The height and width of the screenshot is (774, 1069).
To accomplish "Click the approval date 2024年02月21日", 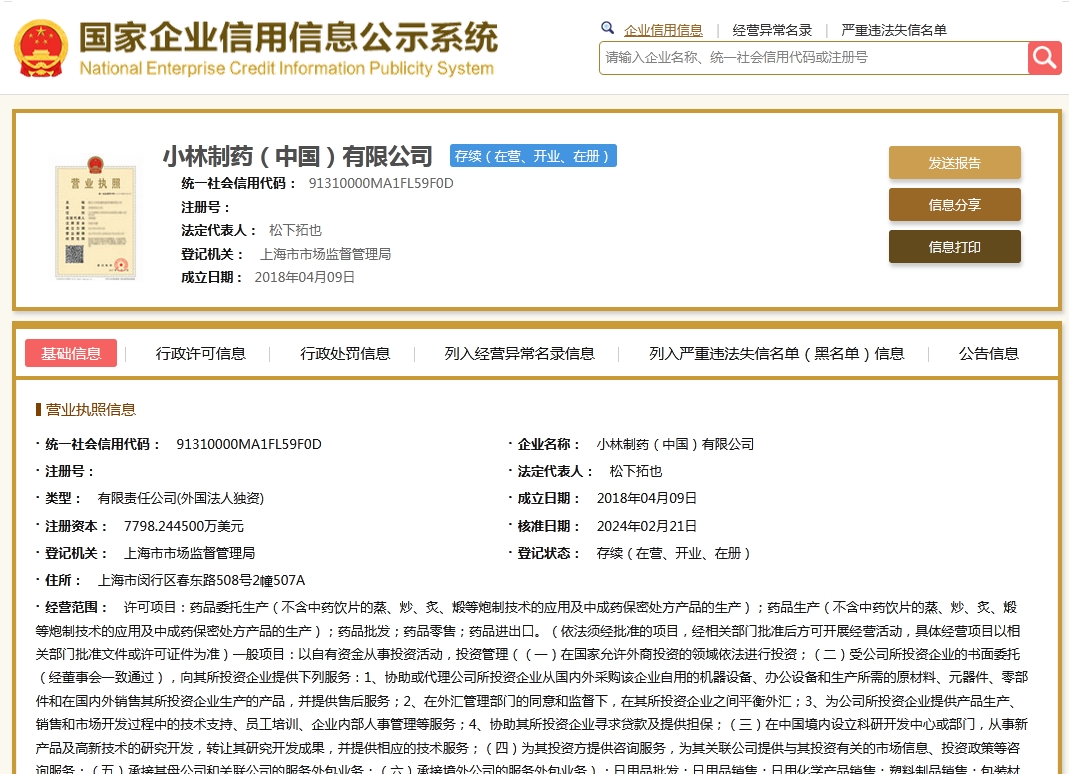I will (647, 526).
